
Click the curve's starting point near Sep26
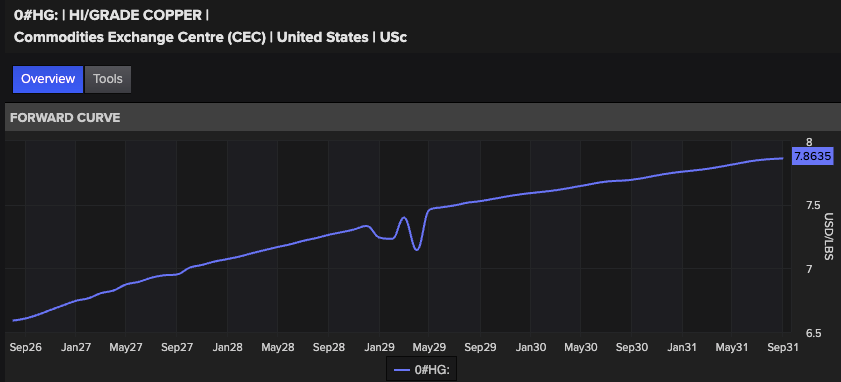coord(14,320)
